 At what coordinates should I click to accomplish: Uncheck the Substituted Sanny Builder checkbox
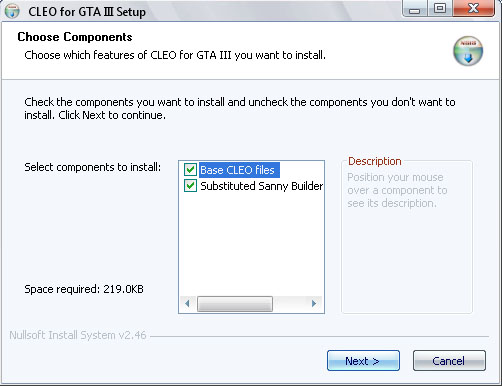pos(190,186)
